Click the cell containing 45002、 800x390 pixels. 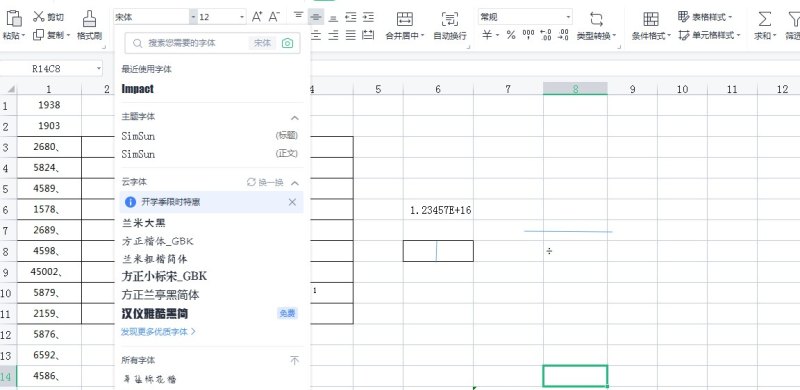[x=49, y=272]
